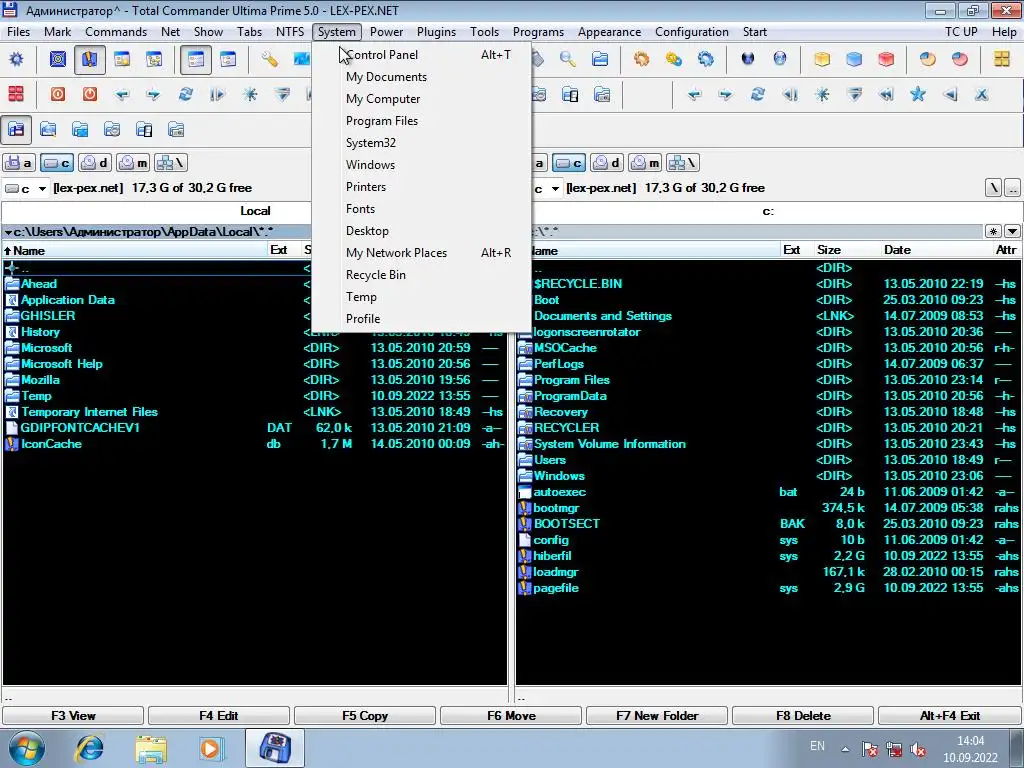
Task: Click the left toolbar's filter funnel icon
Action: (281, 94)
